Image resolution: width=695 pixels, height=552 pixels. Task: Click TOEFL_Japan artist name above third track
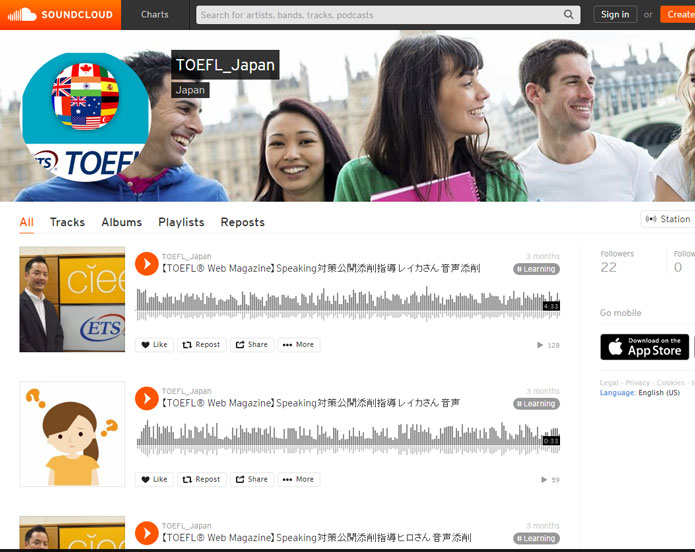187,526
